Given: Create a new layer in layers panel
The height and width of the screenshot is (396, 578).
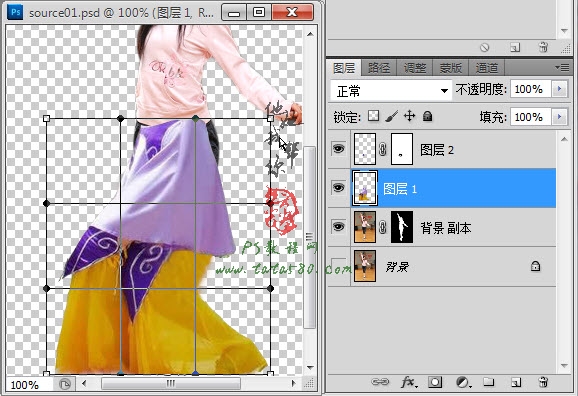Looking at the screenshot, I should (516, 382).
